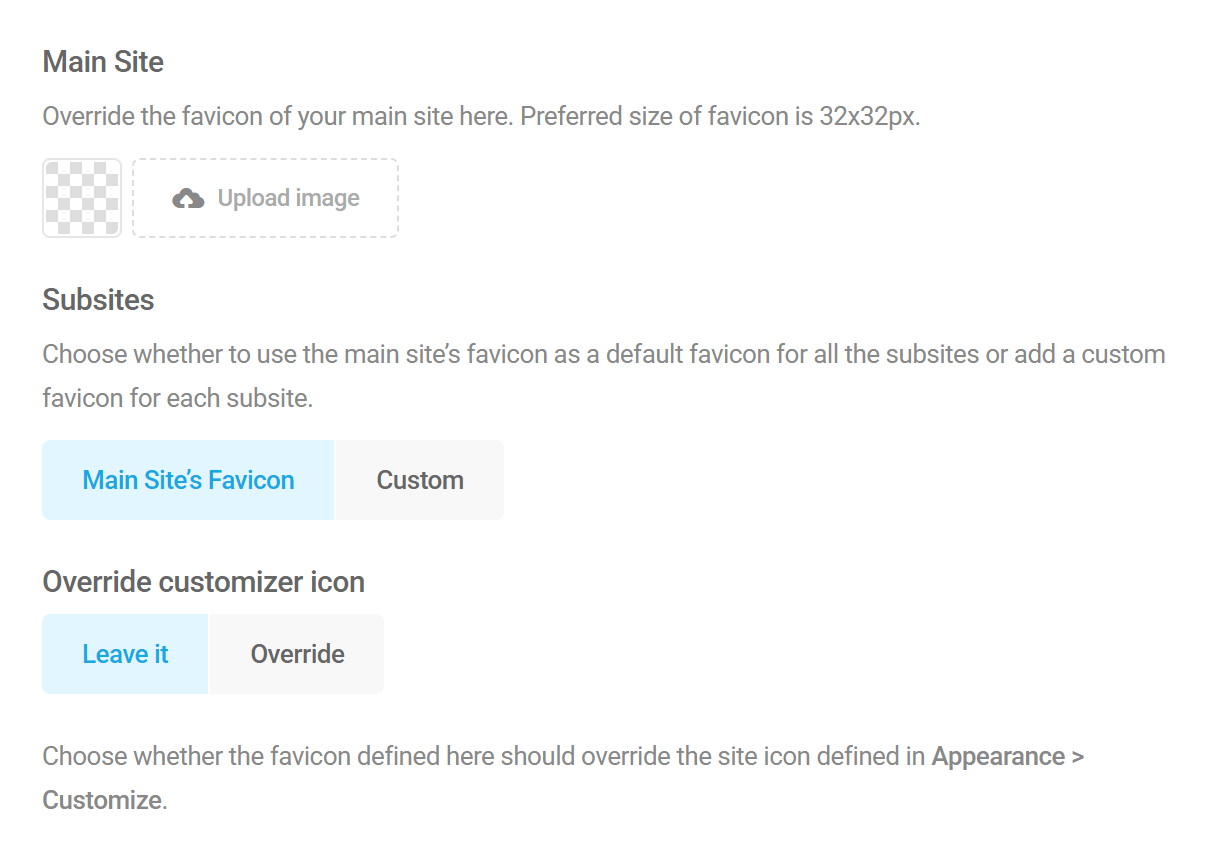The image size is (1220, 856).
Task: Select the Override tab in the icon switcher
Action: (296, 653)
